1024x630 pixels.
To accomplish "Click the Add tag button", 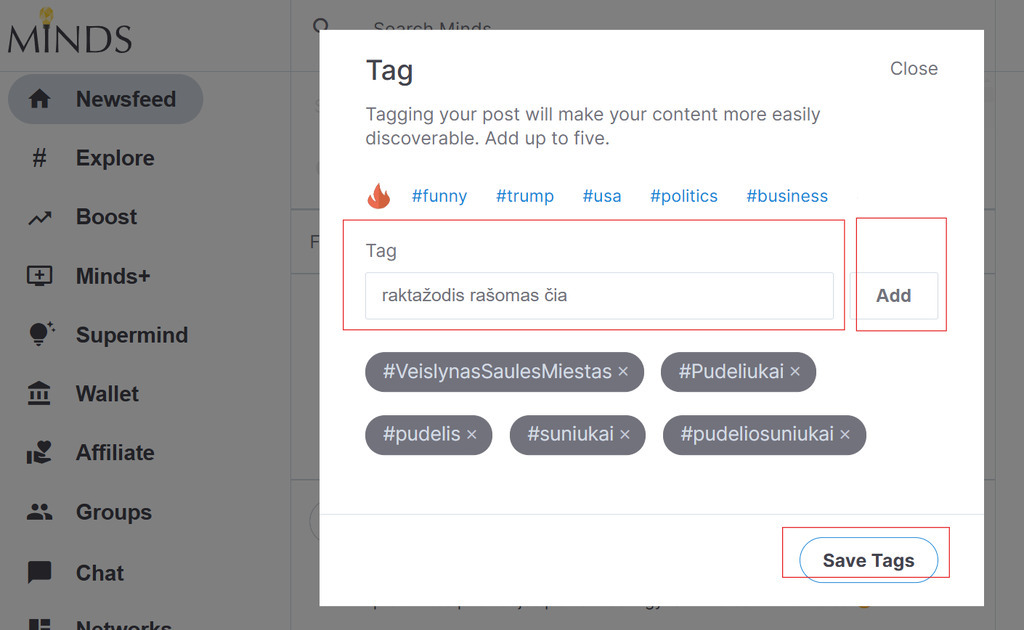I will point(894,296).
